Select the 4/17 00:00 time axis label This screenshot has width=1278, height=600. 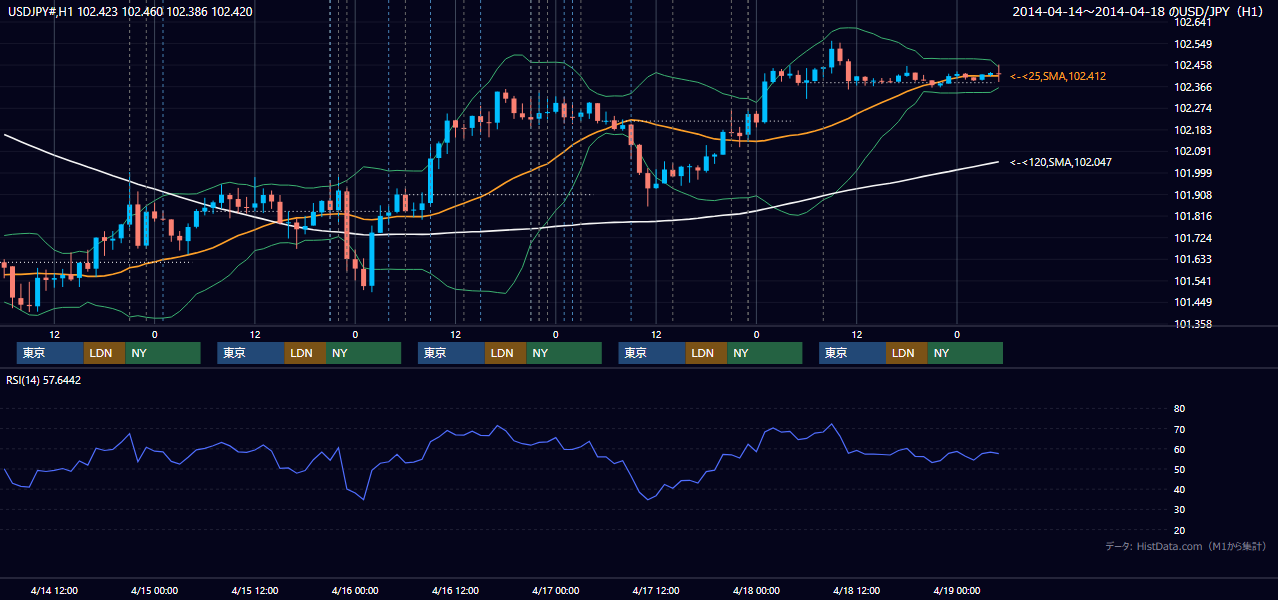coord(555,590)
